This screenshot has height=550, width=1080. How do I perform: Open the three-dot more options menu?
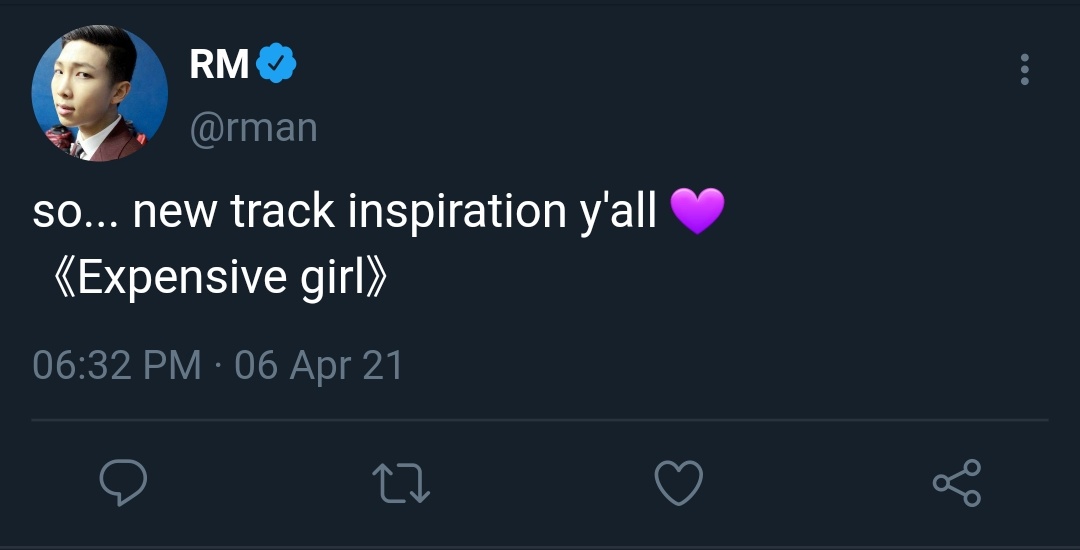coord(1024,70)
